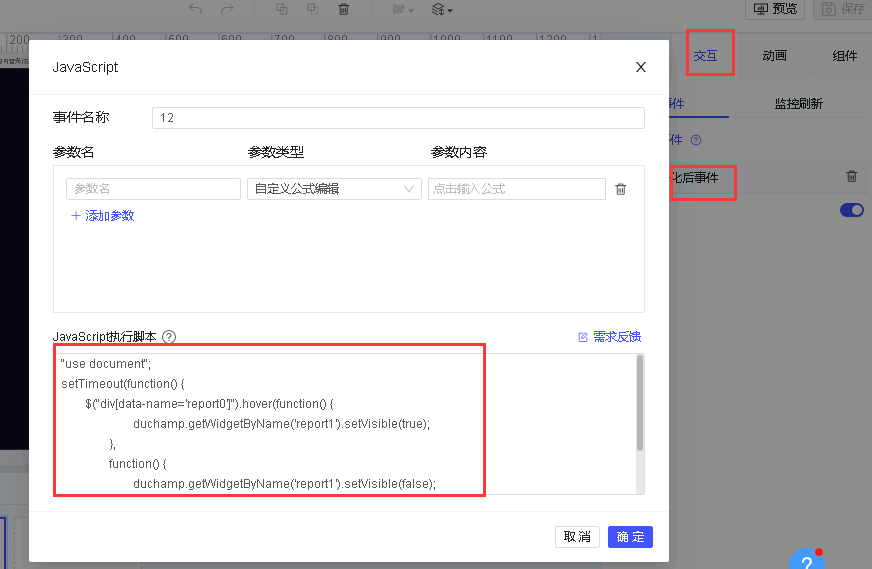This screenshot has height=569, width=872.
Task: Click the 确定 button
Action: [x=630, y=537]
